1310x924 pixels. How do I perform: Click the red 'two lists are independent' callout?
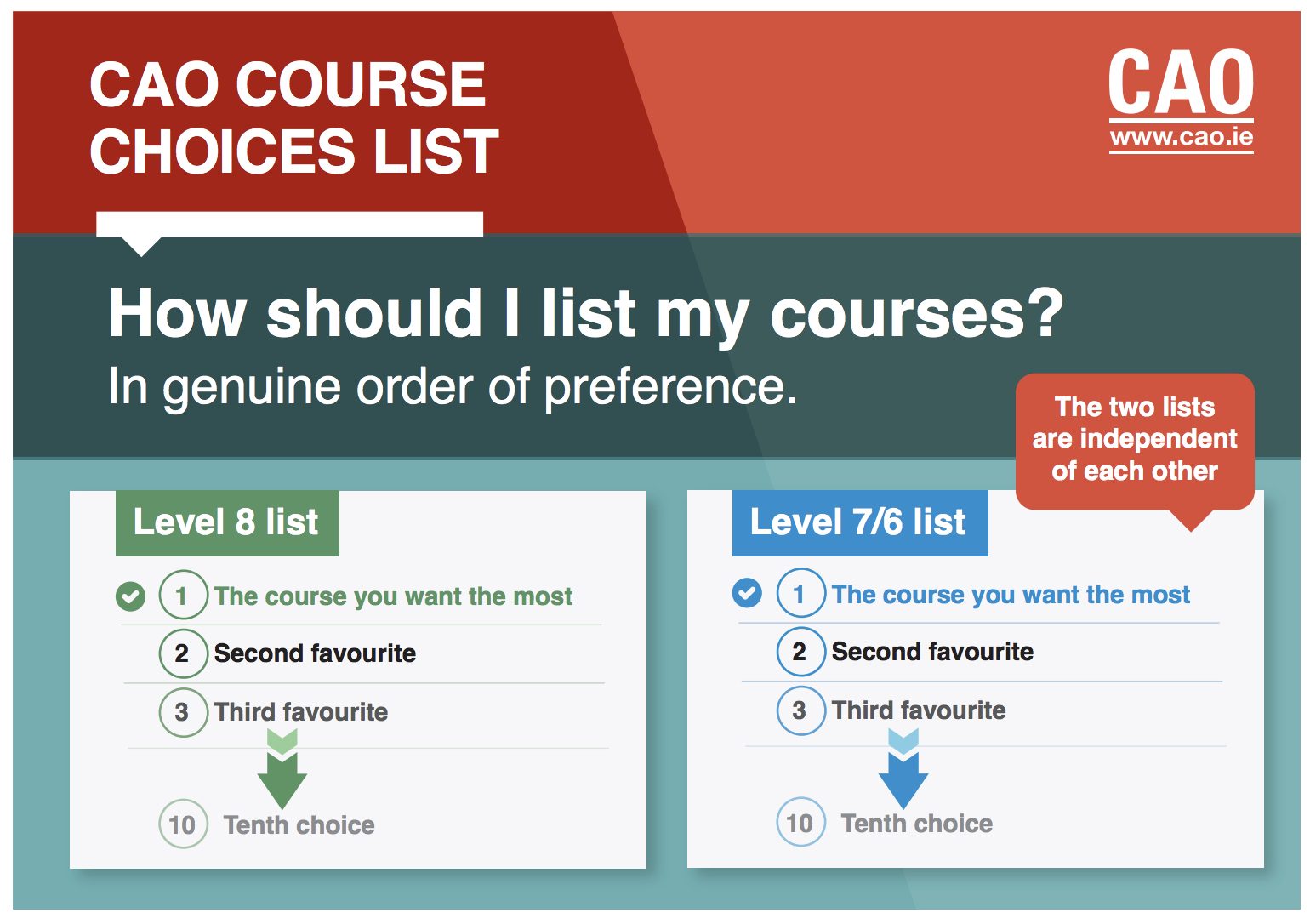[x=1135, y=441]
